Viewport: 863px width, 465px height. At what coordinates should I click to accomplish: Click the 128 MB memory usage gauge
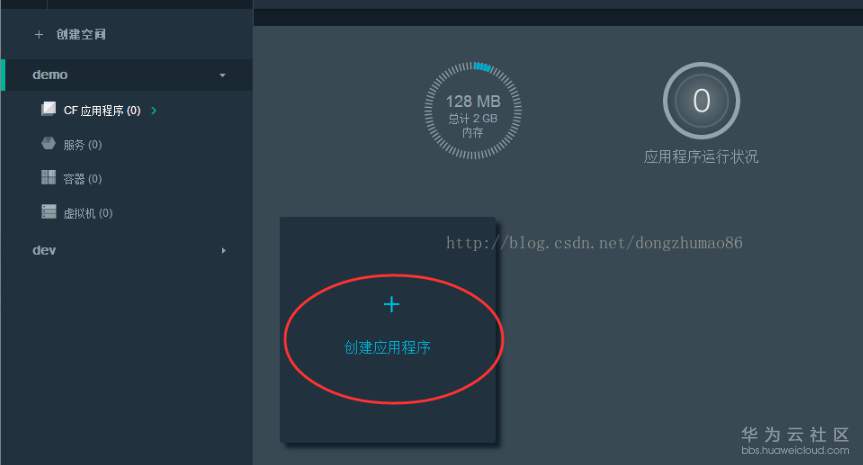[x=473, y=111]
